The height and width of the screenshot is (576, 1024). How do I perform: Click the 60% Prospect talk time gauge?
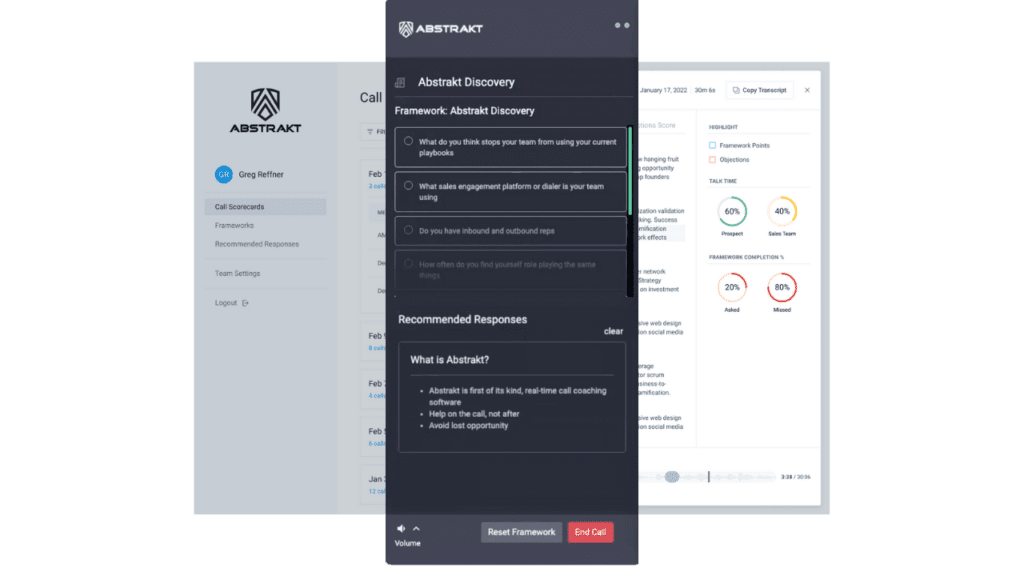[732, 212]
